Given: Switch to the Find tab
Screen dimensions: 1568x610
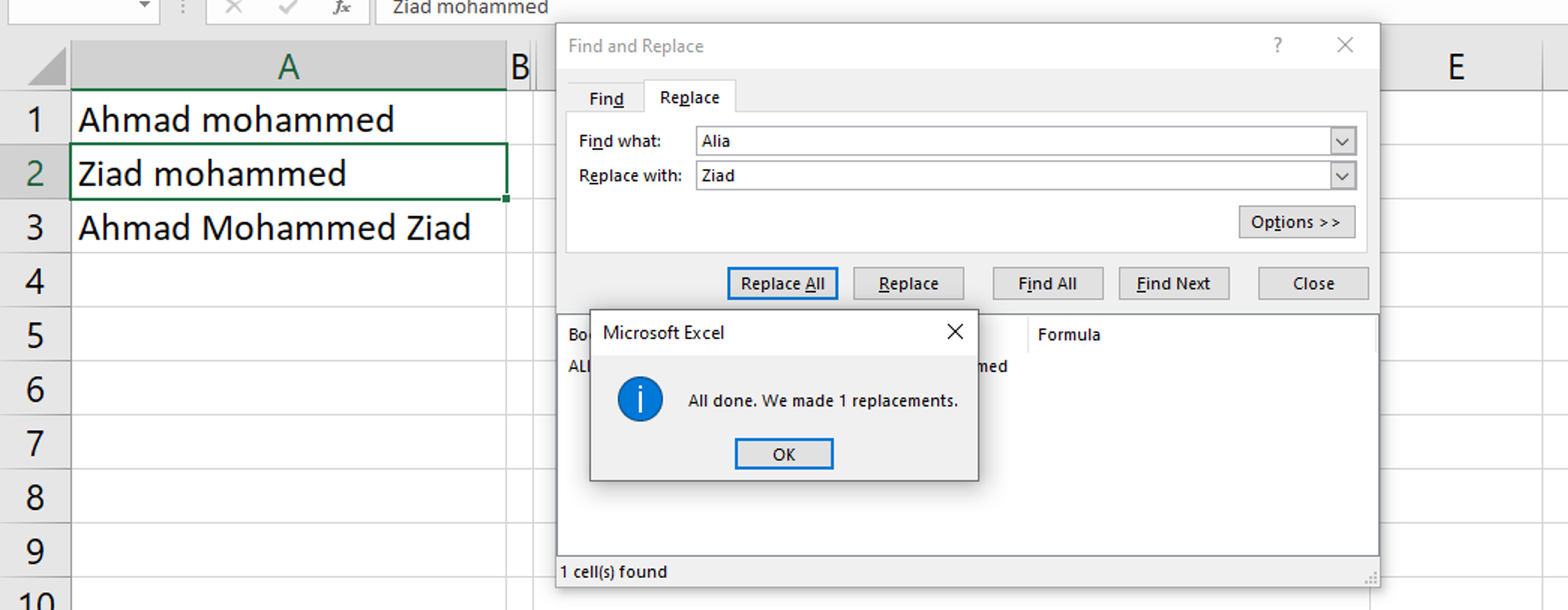Looking at the screenshot, I should [606, 98].
